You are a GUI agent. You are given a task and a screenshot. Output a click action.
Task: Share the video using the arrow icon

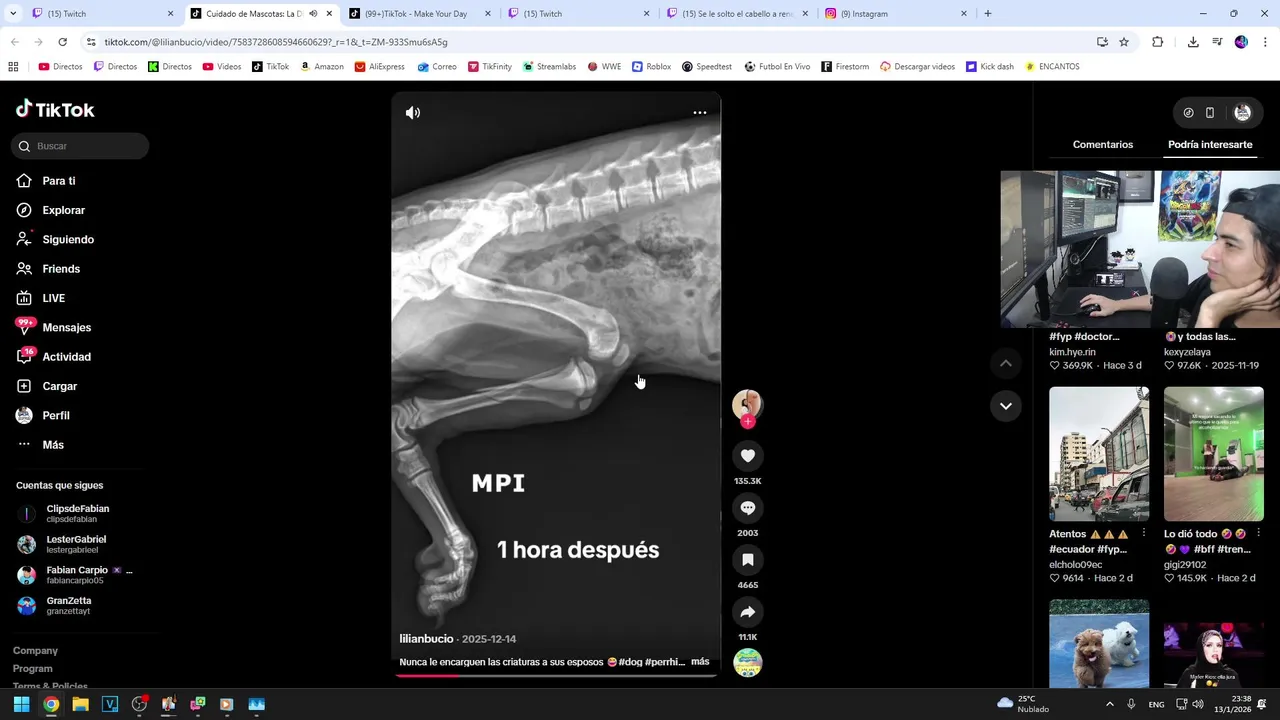coord(747,612)
